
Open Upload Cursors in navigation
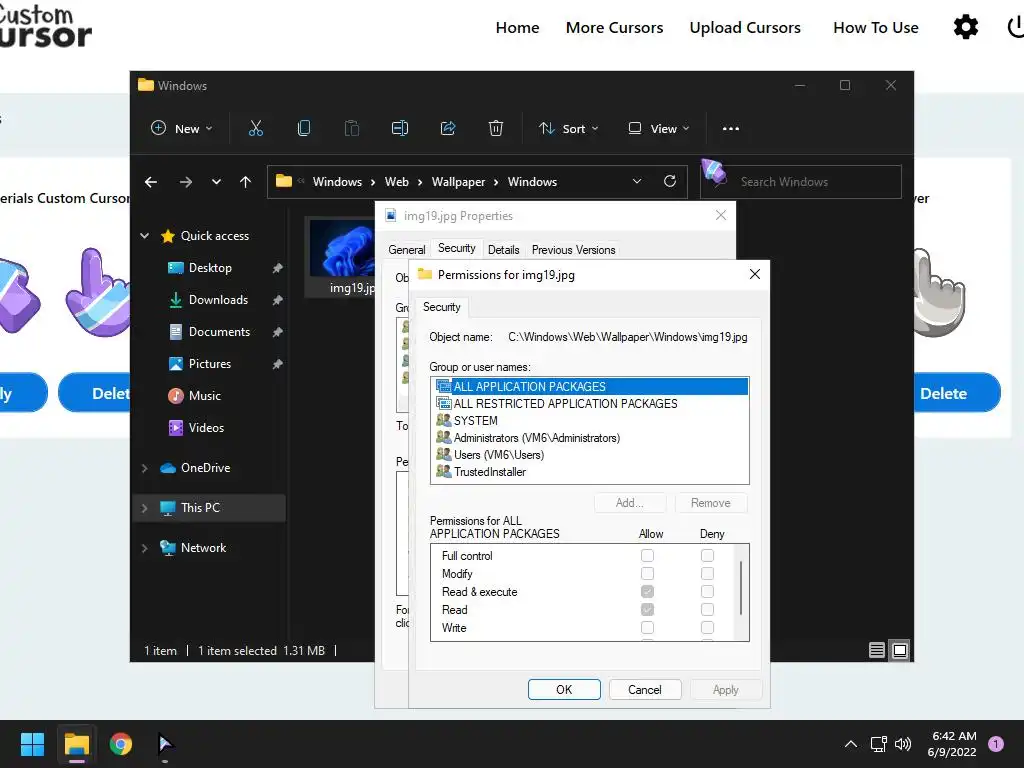745,27
